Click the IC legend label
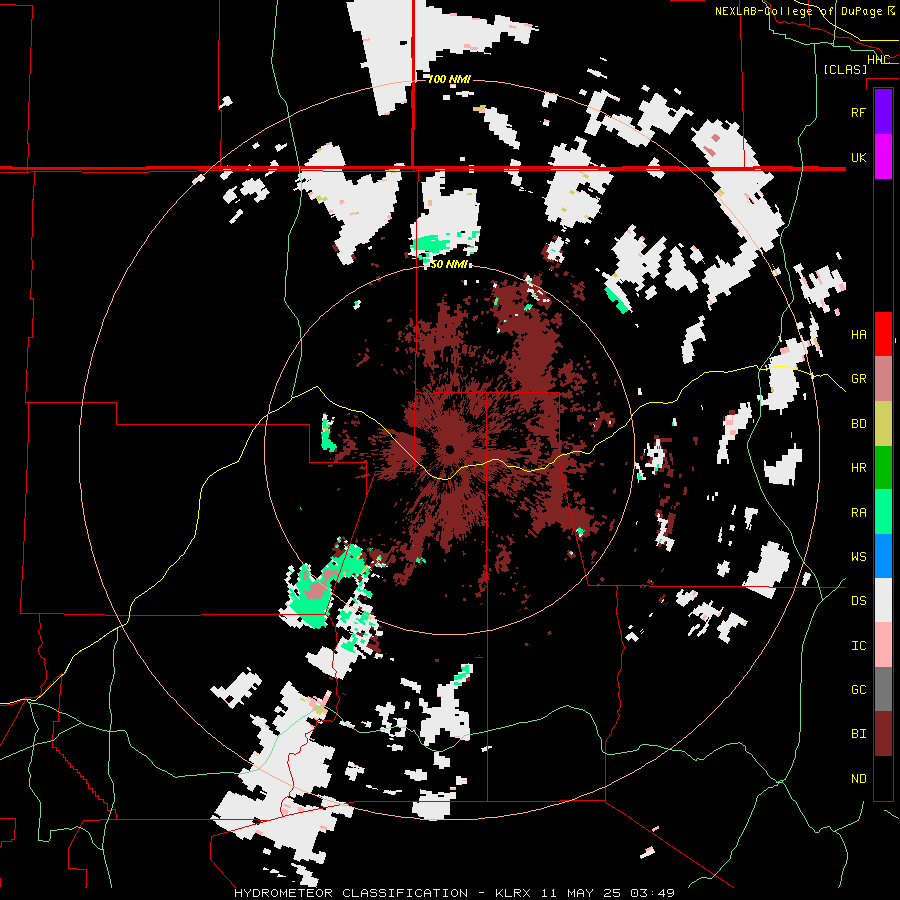This screenshot has height=900, width=900. click(x=858, y=646)
